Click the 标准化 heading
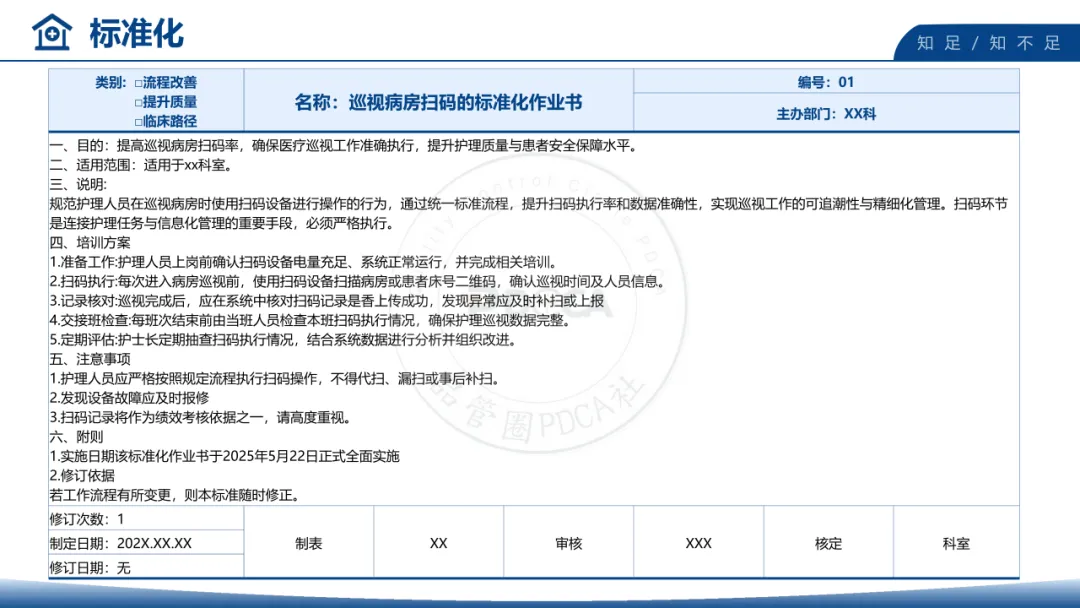1080x608 pixels. pyautogui.click(x=136, y=33)
